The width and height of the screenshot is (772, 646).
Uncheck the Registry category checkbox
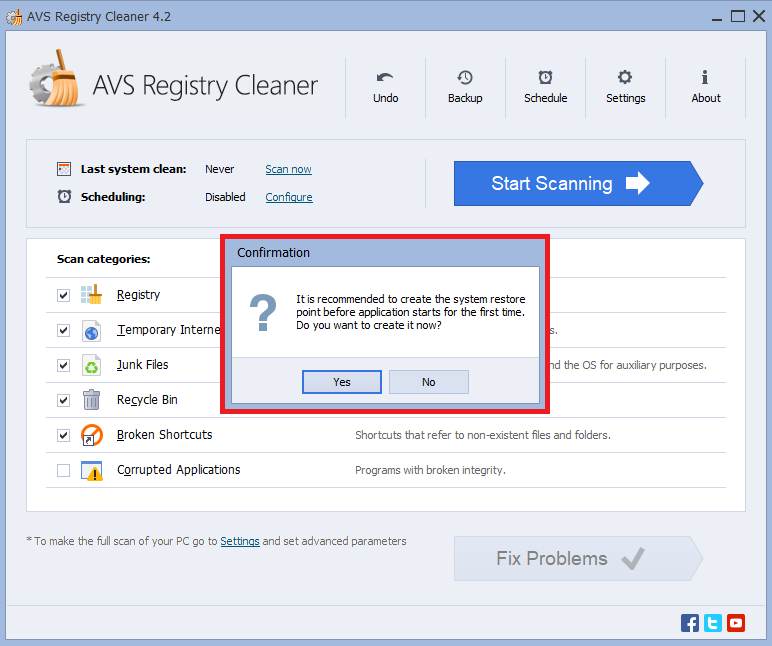click(63, 295)
